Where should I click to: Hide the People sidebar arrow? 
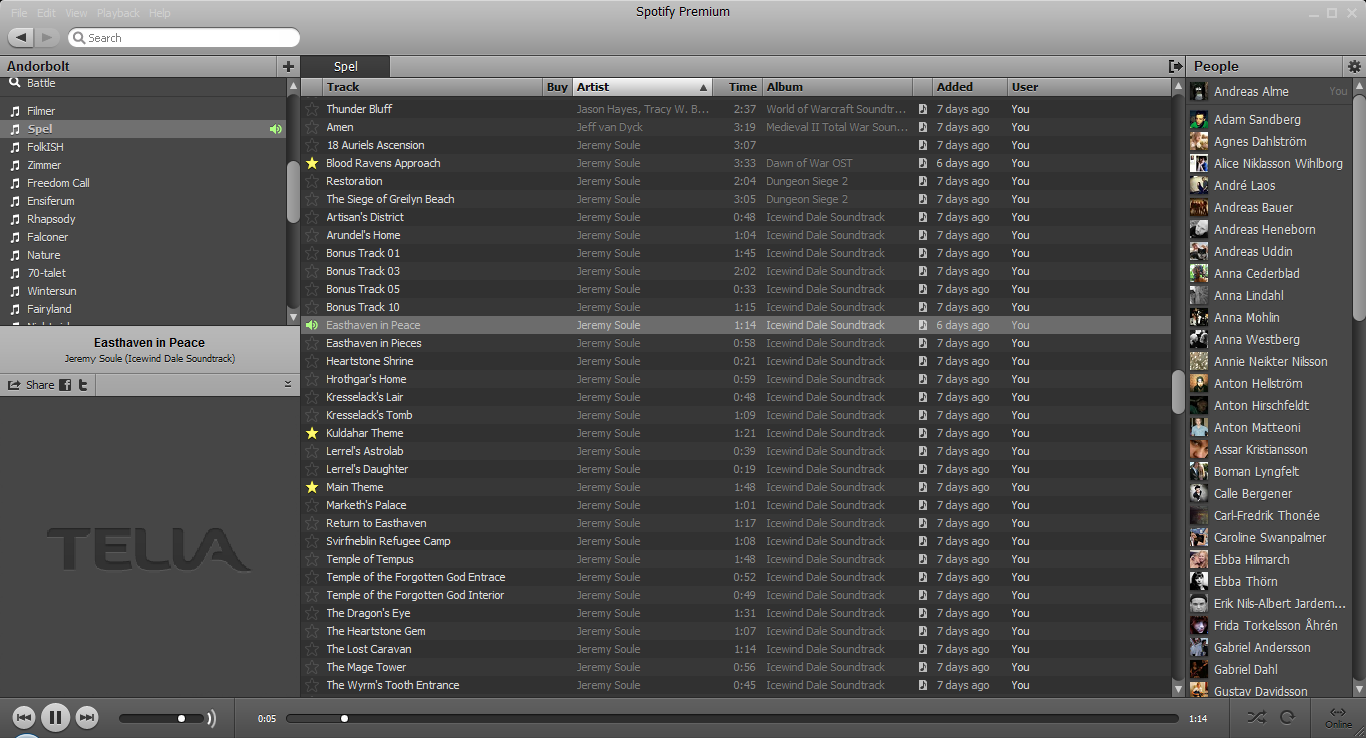(1175, 67)
